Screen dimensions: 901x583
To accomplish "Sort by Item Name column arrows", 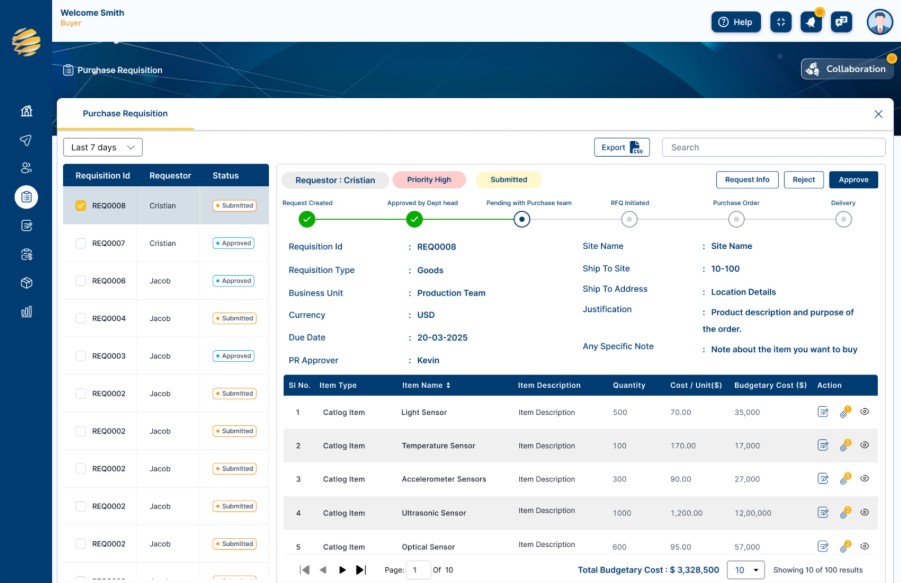I will [448, 385].
